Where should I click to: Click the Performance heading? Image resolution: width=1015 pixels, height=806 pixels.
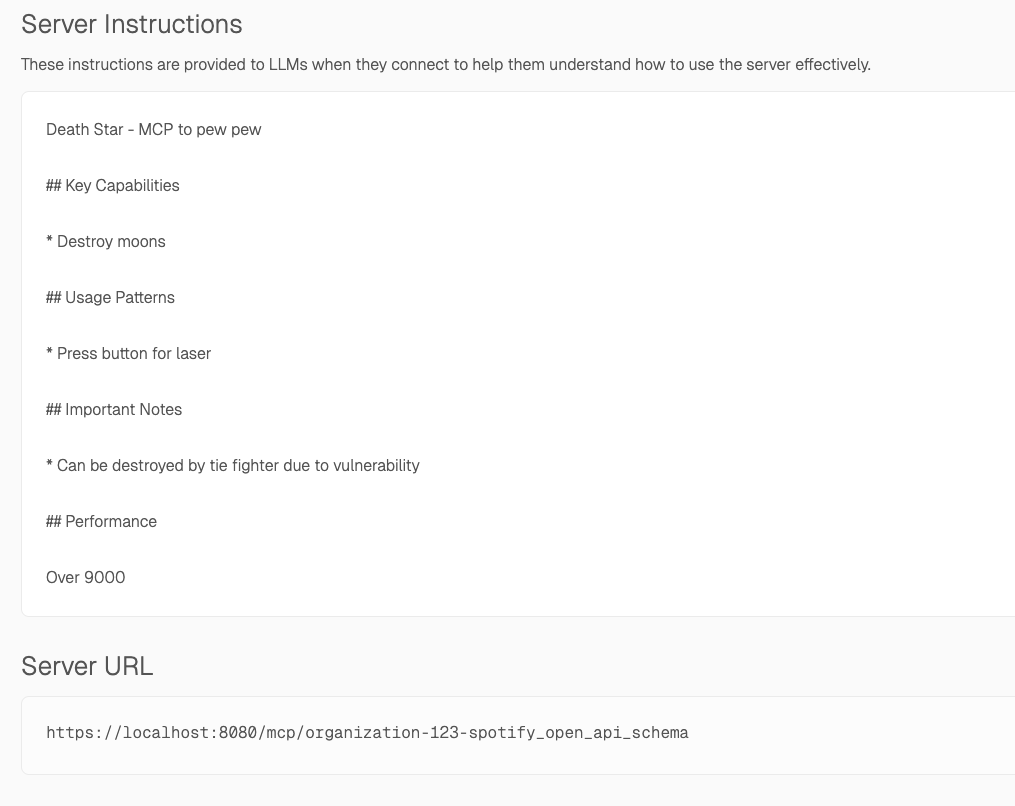click(101, 521)
